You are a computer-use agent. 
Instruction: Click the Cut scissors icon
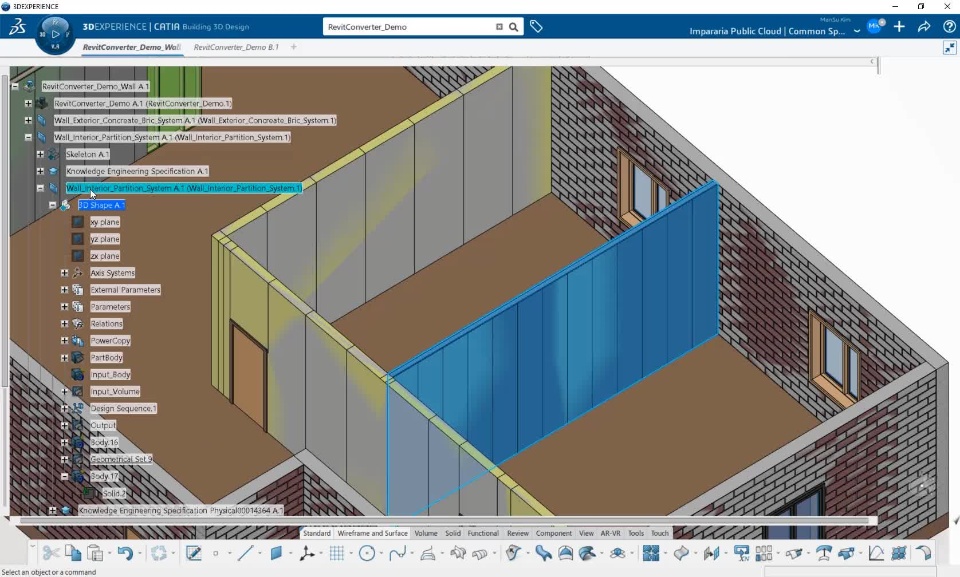pyautogui.click(x=51, y=553)
